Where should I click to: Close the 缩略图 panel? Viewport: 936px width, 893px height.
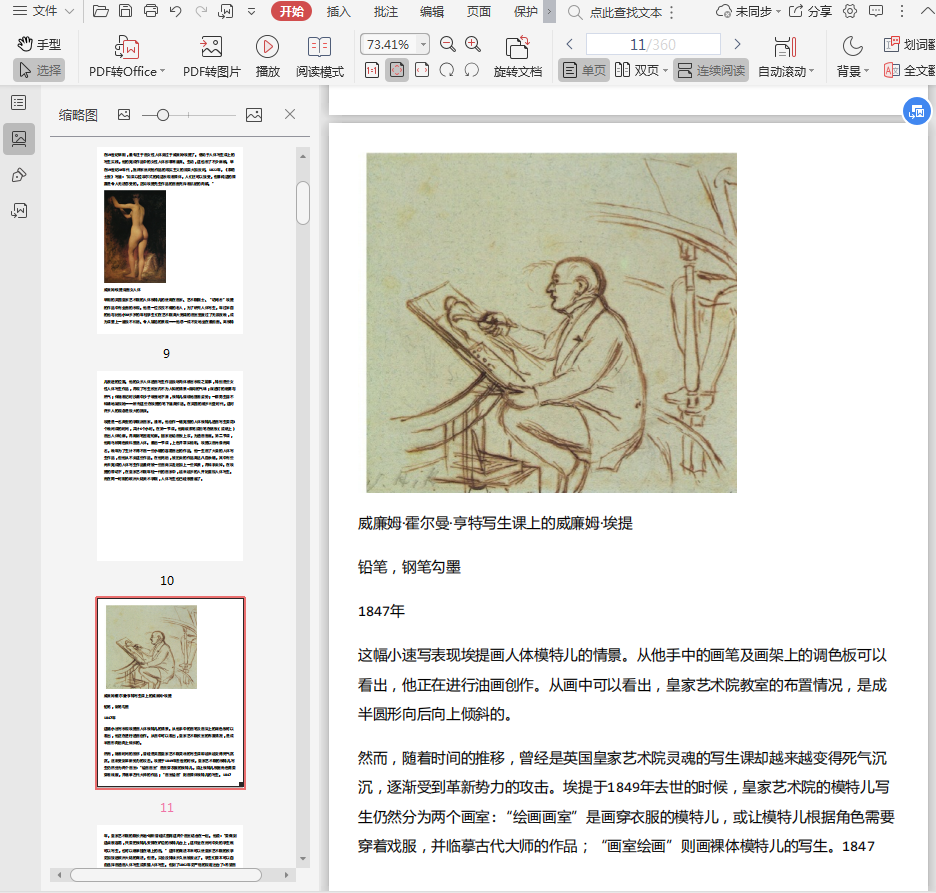point(290,114)
